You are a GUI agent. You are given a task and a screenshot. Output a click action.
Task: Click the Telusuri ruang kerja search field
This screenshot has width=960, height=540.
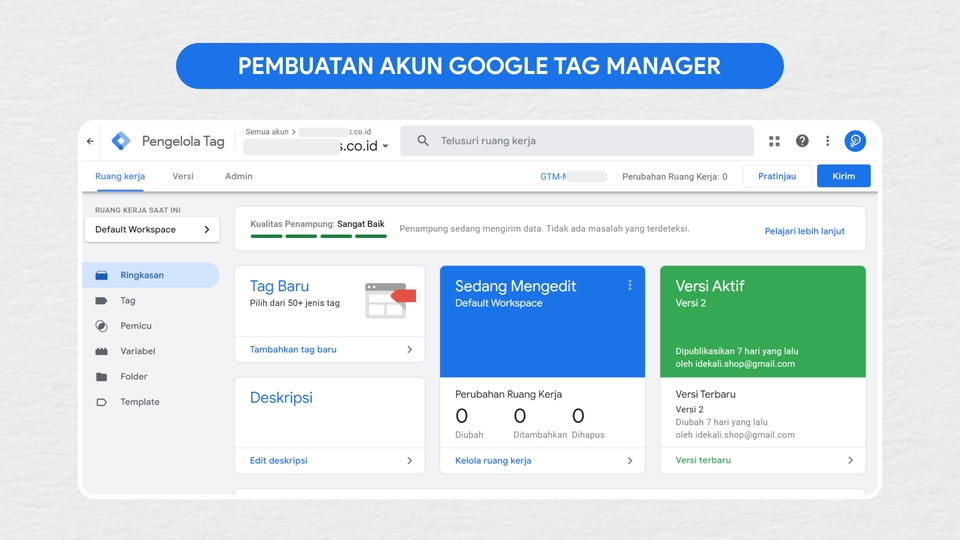click(577, 141)
